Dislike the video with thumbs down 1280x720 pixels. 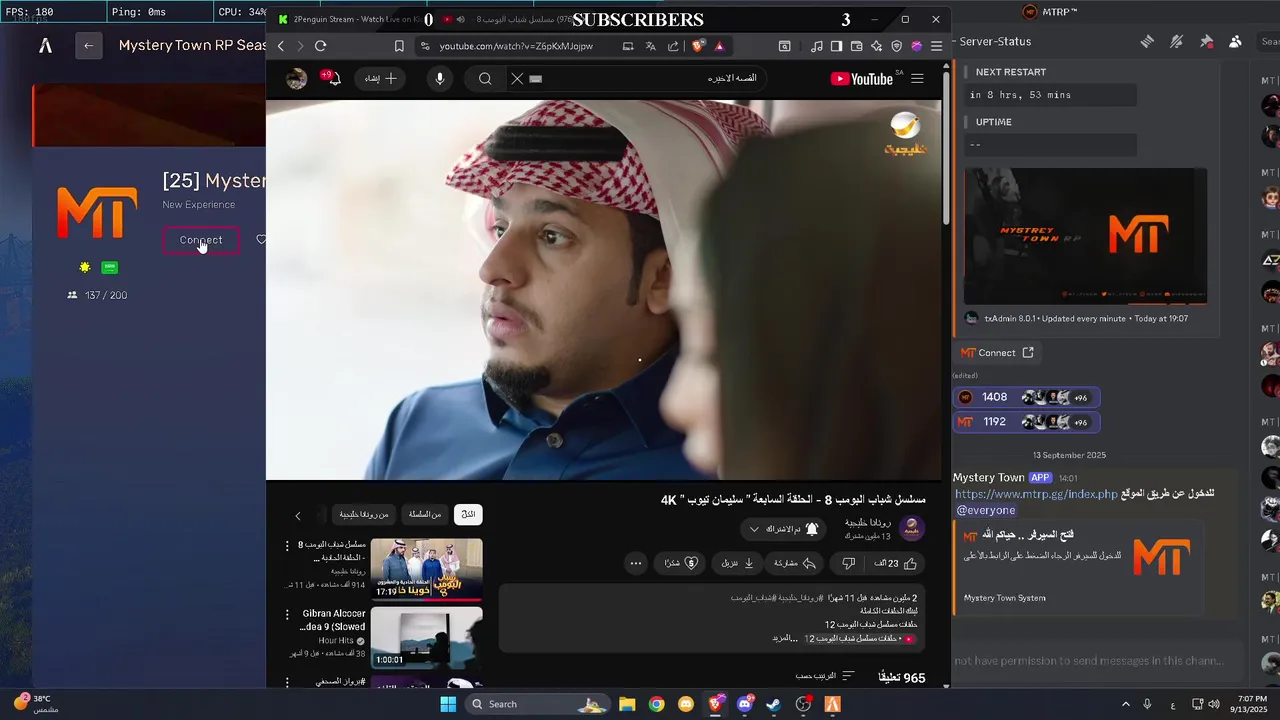point(848,563)
